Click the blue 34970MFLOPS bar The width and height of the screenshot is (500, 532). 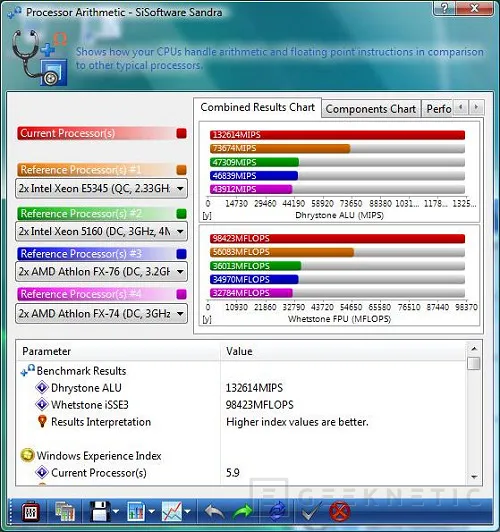254,279
